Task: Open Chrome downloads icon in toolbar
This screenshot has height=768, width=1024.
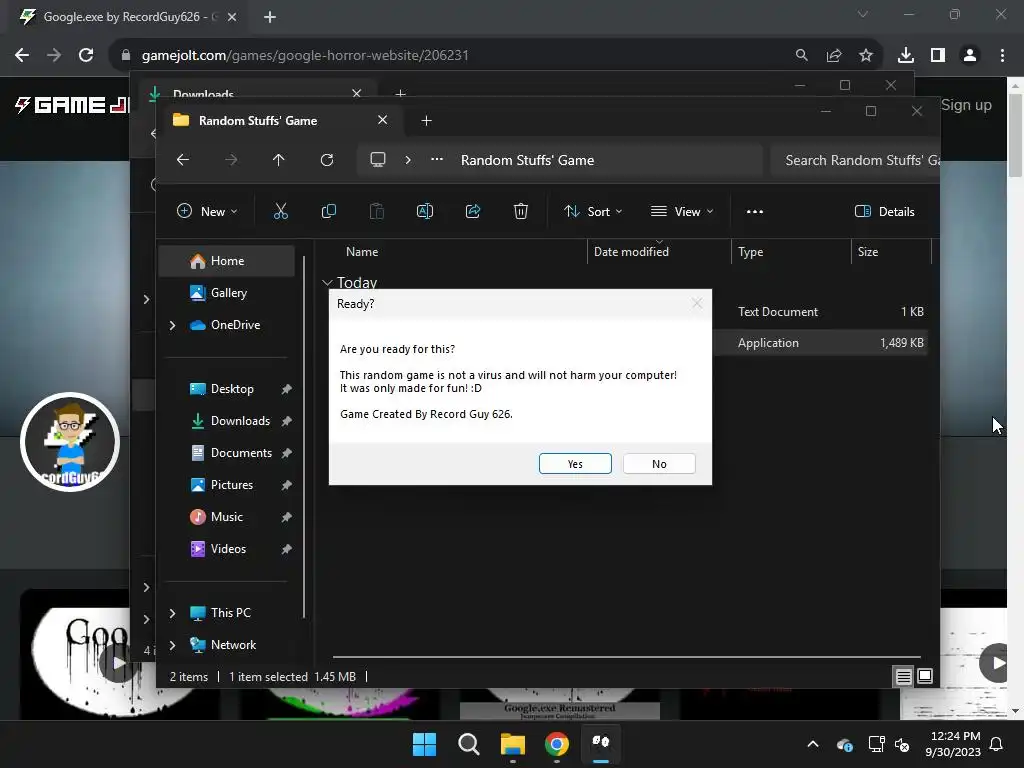Action: point(905,56)
